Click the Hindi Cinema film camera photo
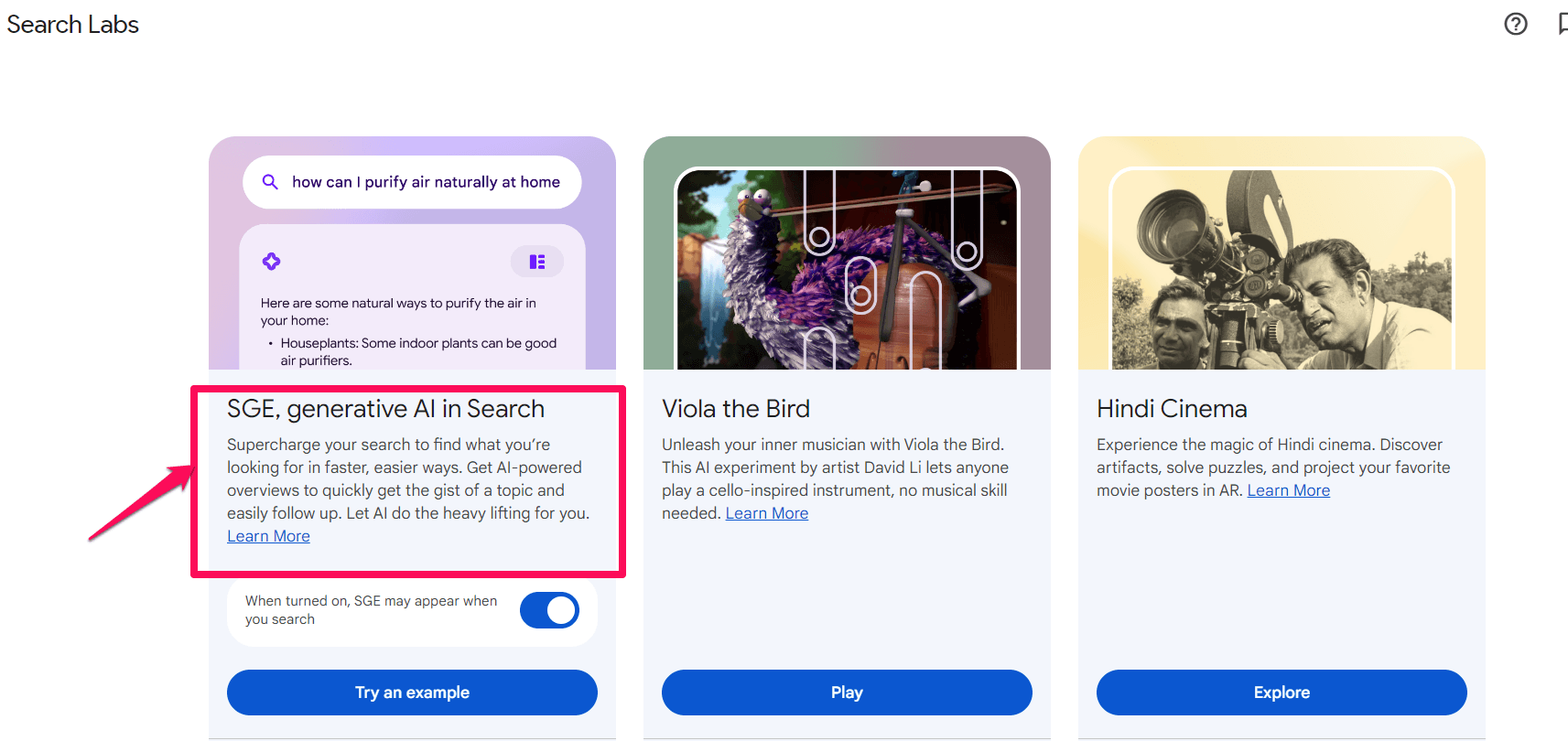This screenshot has height=741, width=1568. [1281, 268]
